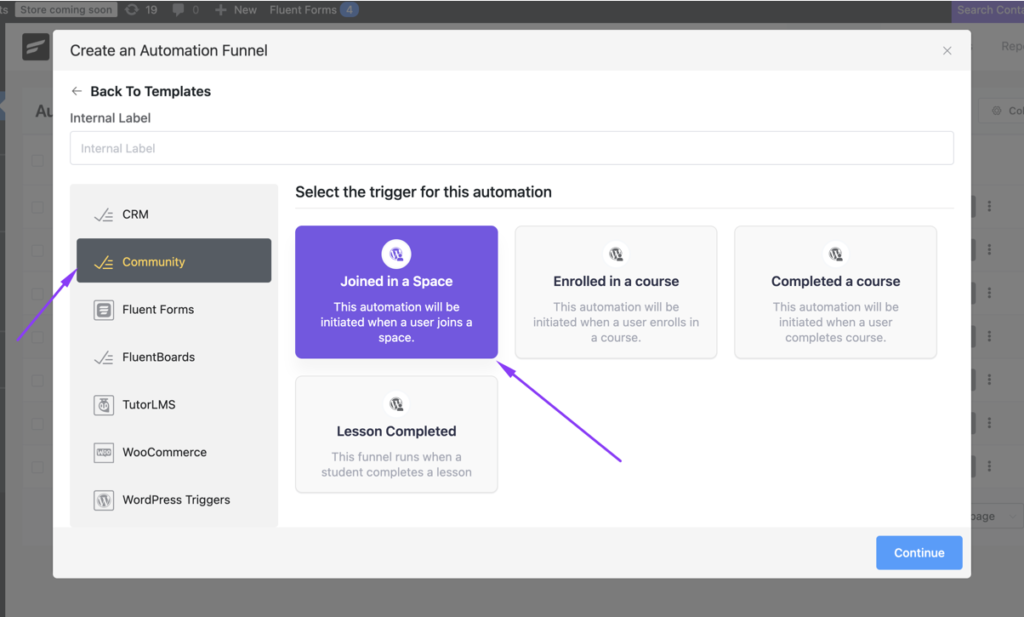Select the Community trigger category

(174, 261)
